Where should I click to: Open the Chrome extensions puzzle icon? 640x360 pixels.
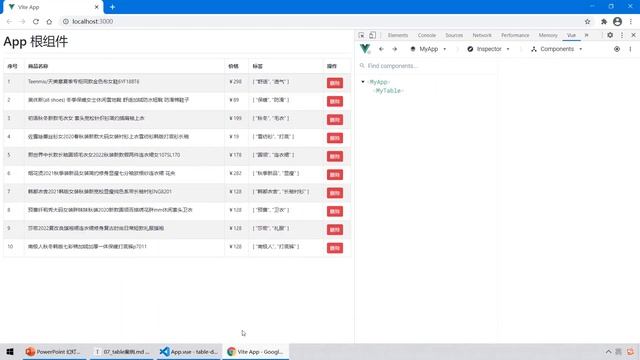604,22
